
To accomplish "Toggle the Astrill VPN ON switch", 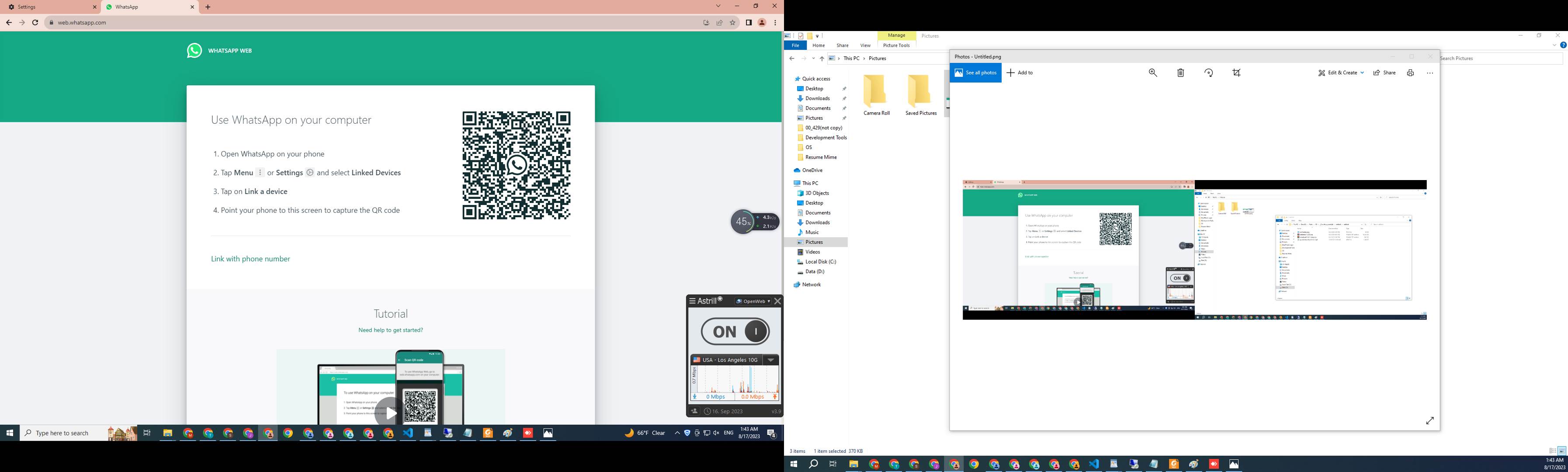I will 735,331.
